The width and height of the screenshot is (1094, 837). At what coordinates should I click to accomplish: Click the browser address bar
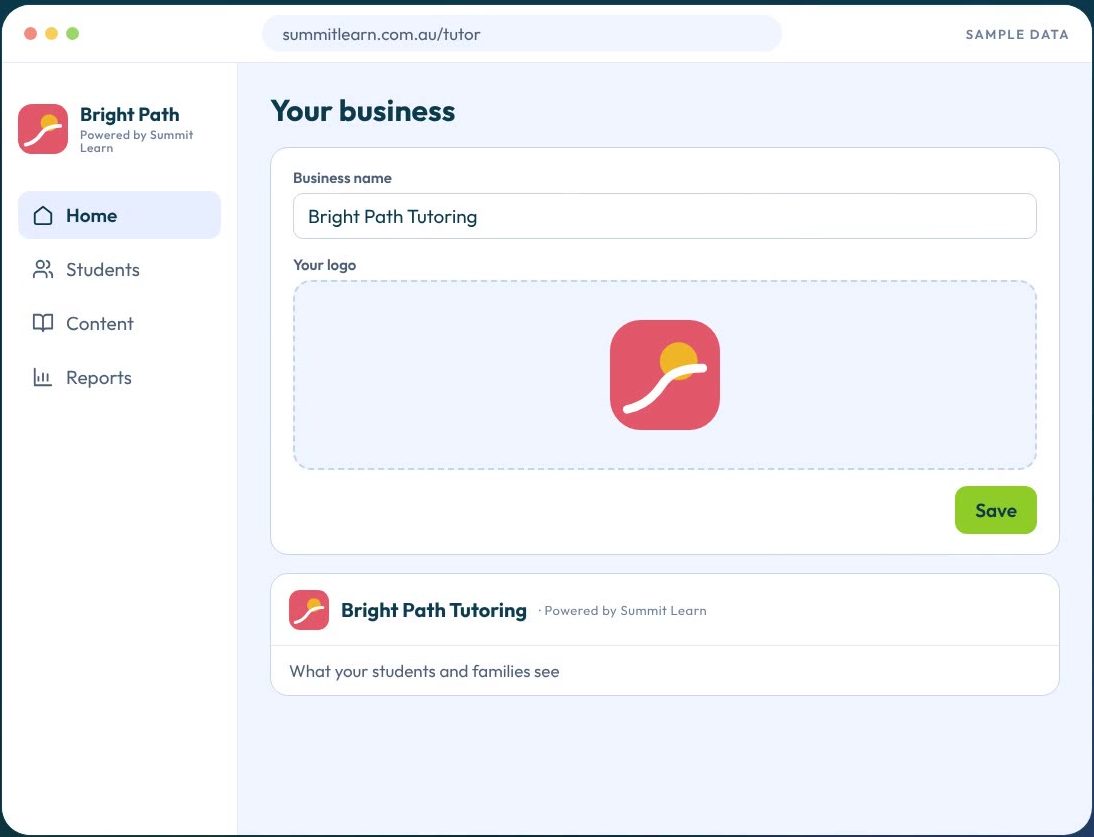(522, 34)
